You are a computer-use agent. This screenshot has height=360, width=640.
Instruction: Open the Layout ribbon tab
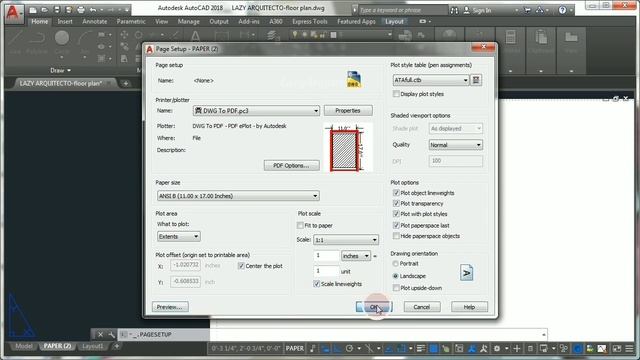[394, 22]
